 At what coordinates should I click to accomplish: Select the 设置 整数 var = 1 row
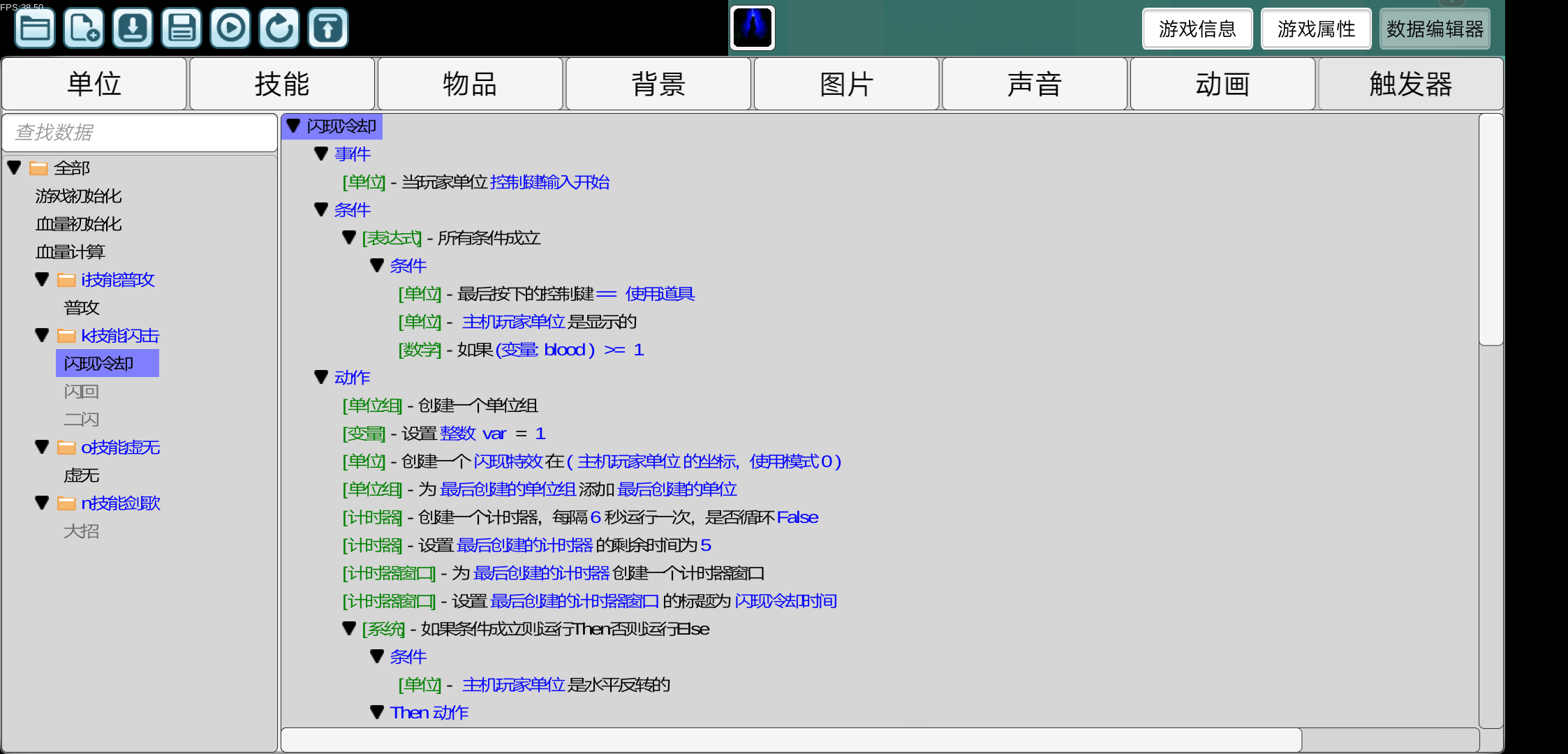[444, 434]
